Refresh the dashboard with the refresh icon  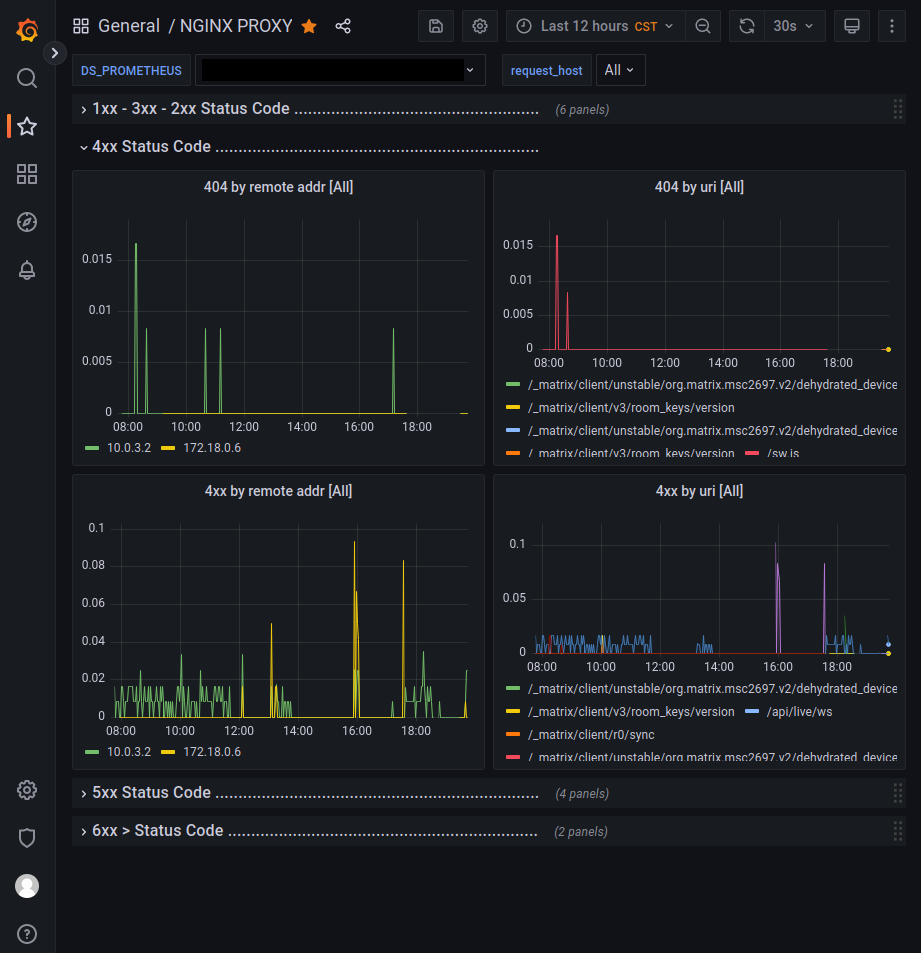pyautogui.click(x=746, y=26)
